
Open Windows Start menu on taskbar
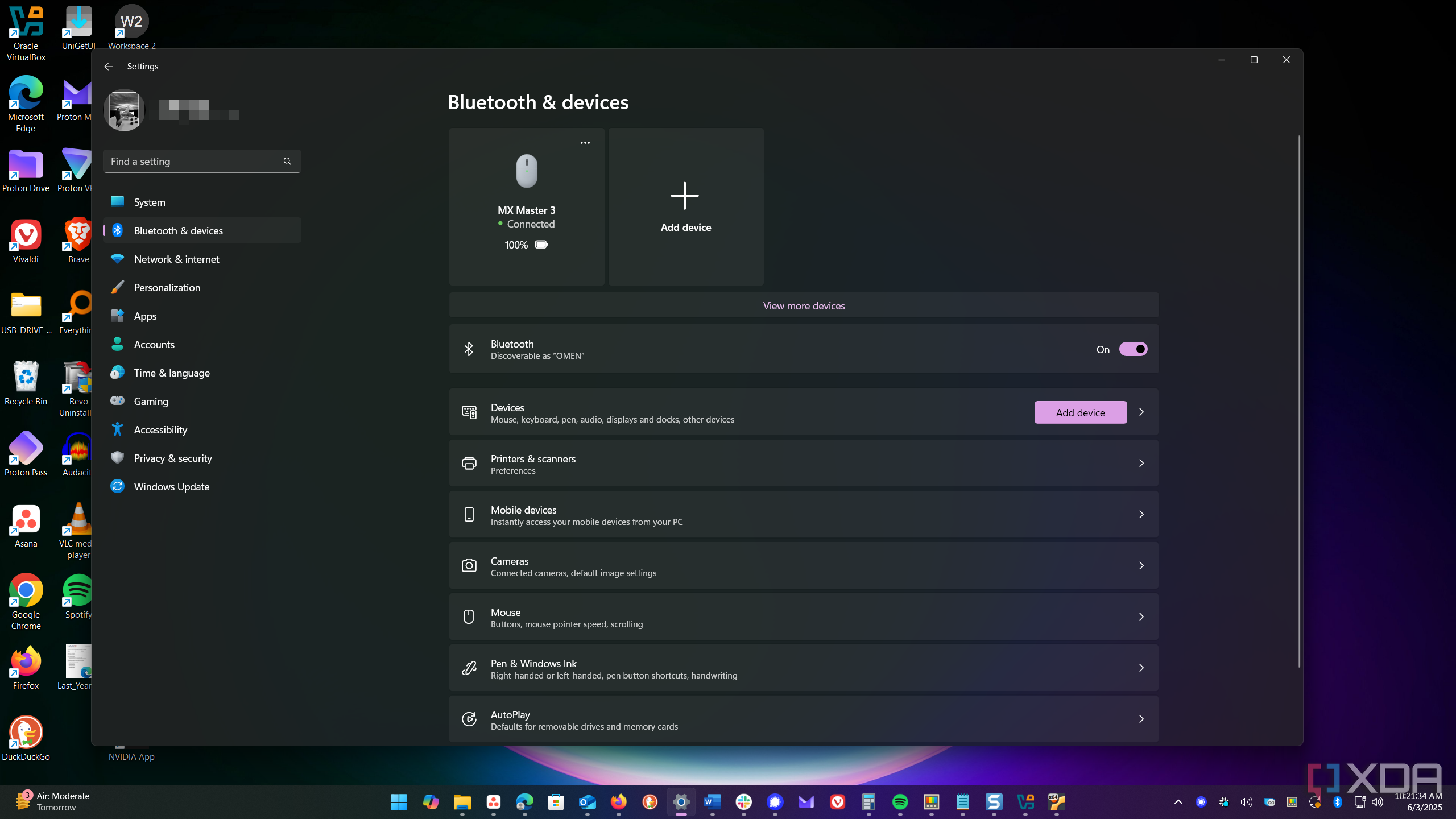pyautogui.click(x=399, y=802)
